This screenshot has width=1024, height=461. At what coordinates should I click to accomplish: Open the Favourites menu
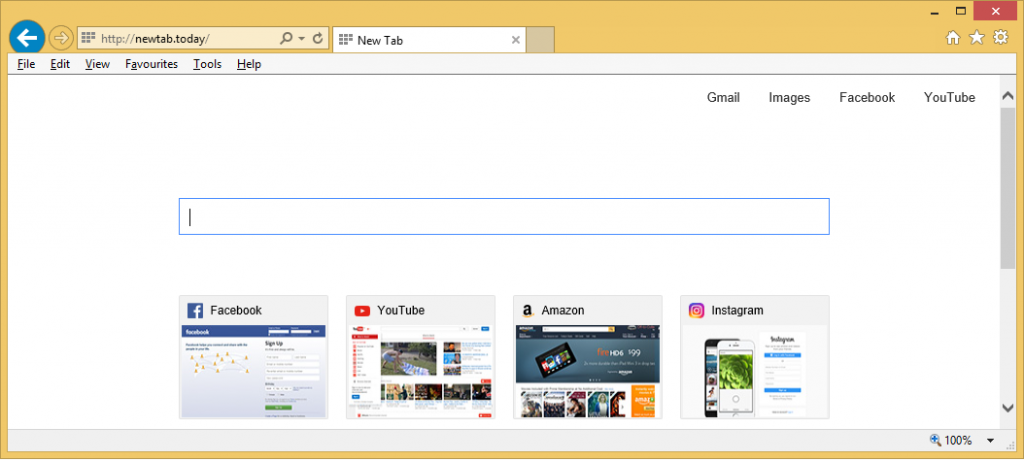click(x=151, y=64)
